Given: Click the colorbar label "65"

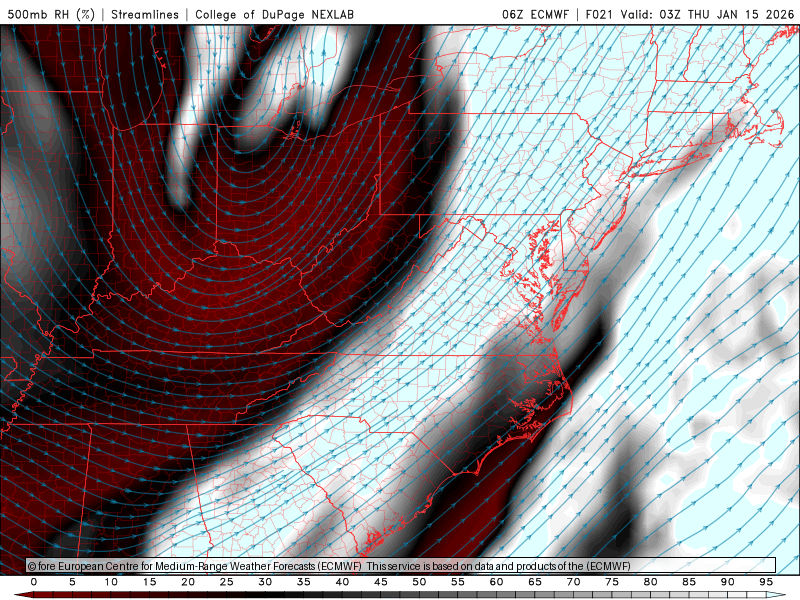Looking at the screenshot, I should tap(535, 582).
